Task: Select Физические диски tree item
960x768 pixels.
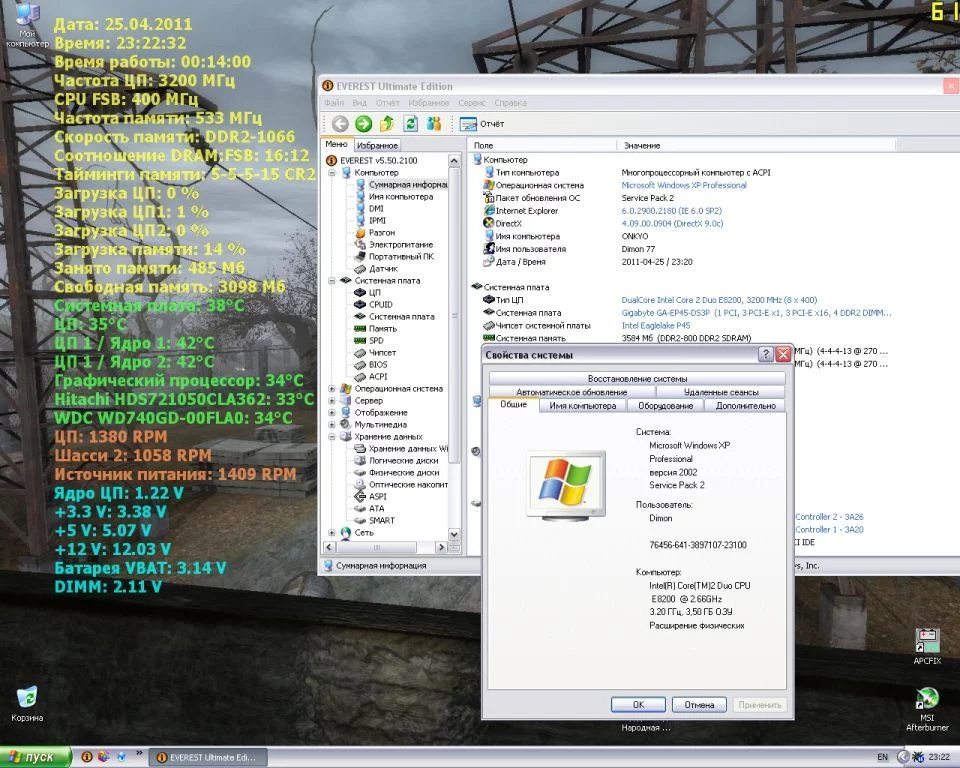Action: (x=403, y=473)
